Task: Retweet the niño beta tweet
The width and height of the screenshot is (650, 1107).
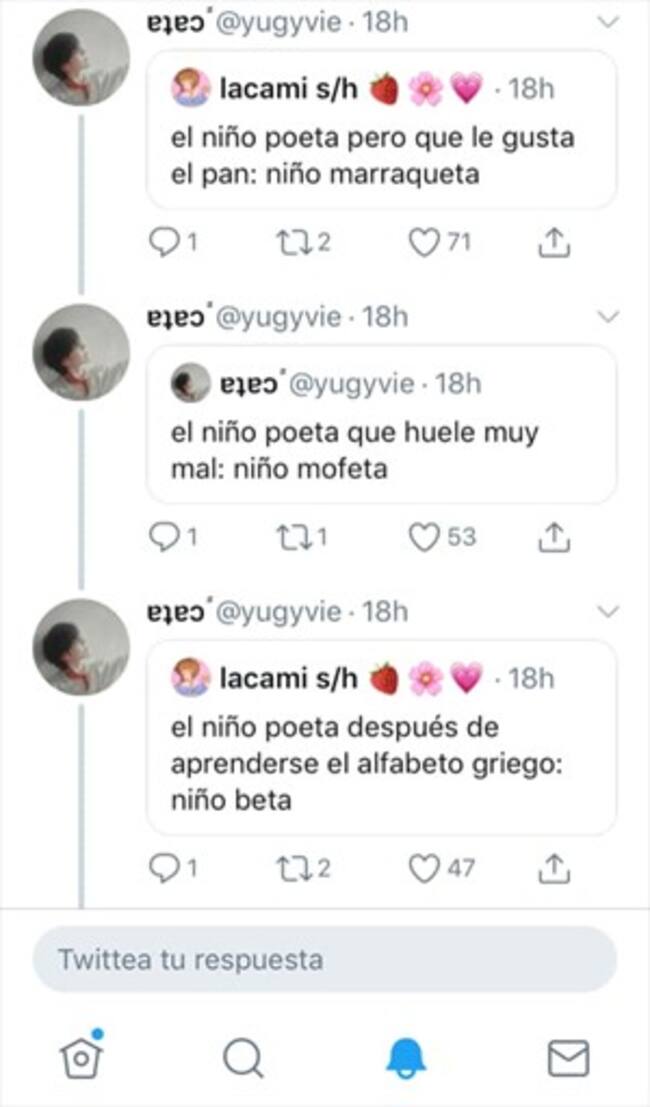Action: (x=295, y=868)
